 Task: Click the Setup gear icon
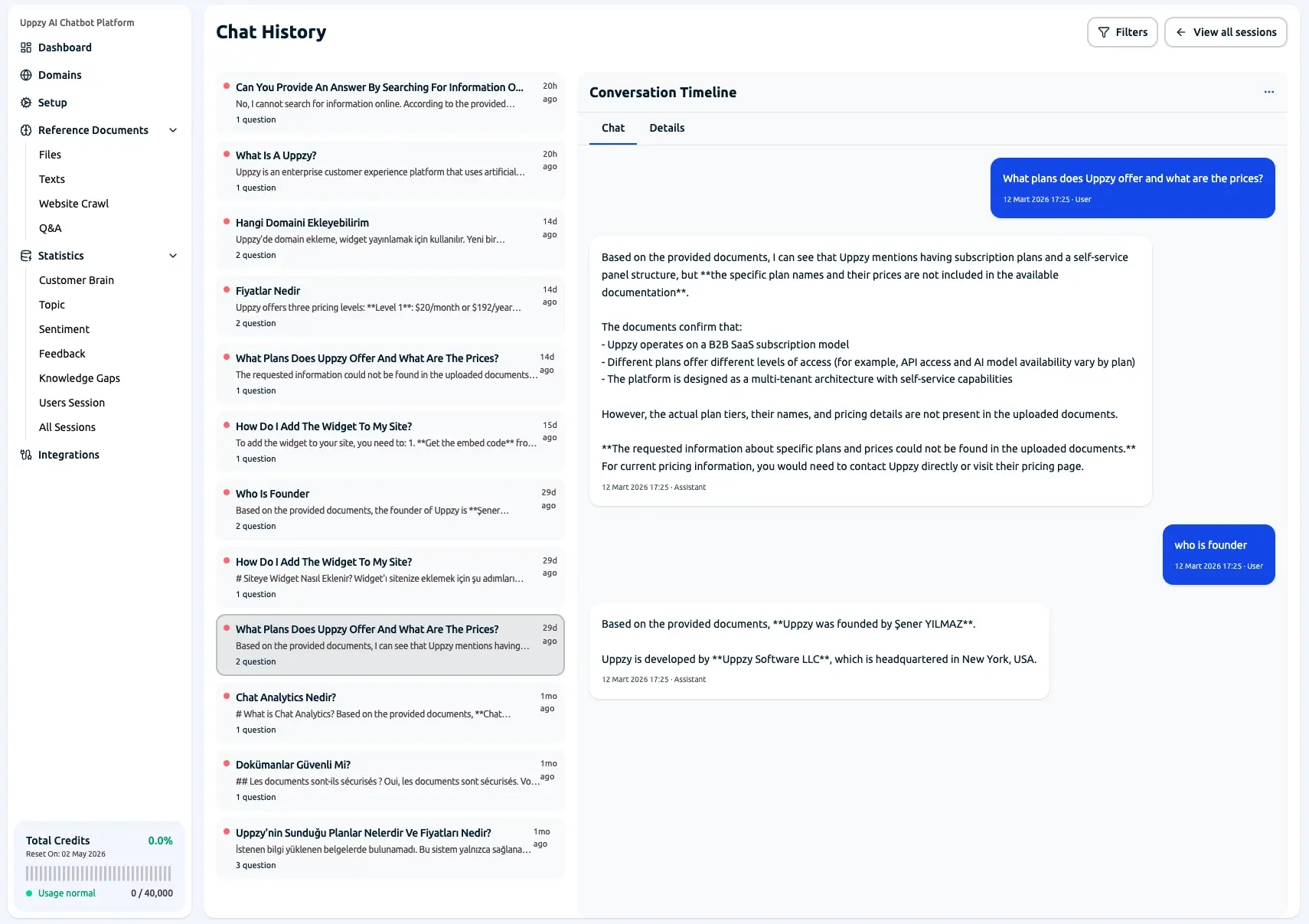(x=26, y=103)
